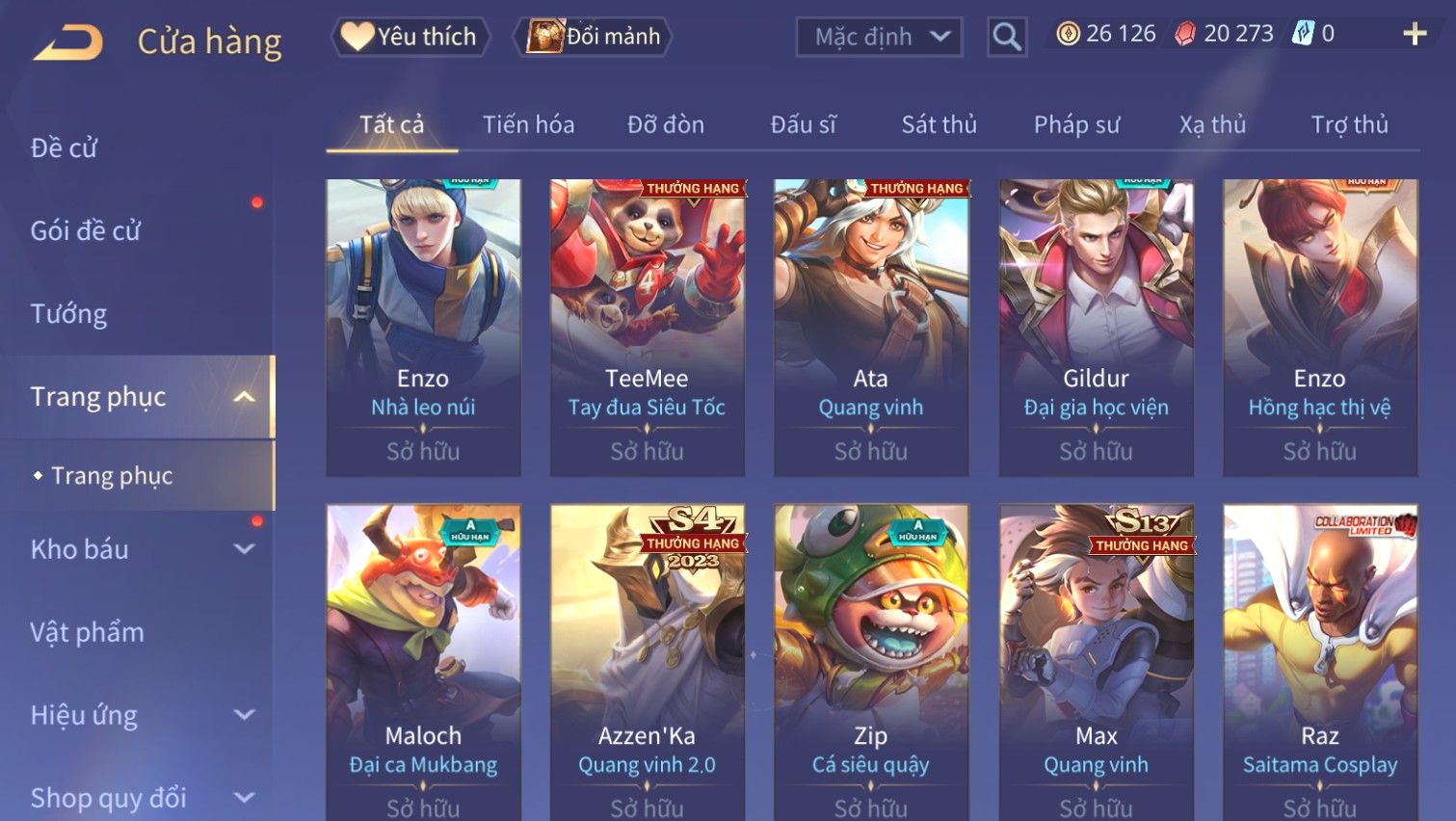Expand the Kho báu sidebar section
Viewport: 1456px width, 821px height.
245,548
